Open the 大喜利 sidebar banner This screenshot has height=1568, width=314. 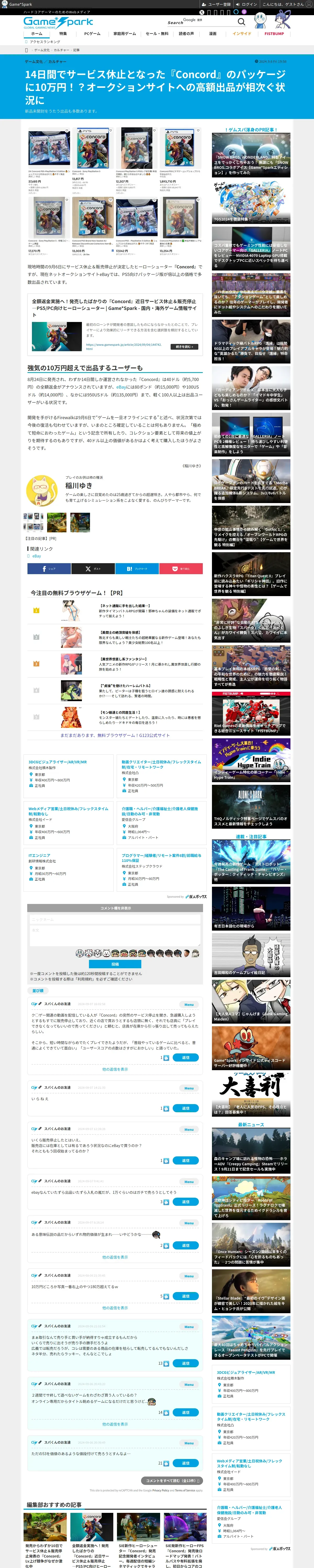(251, 1094)
